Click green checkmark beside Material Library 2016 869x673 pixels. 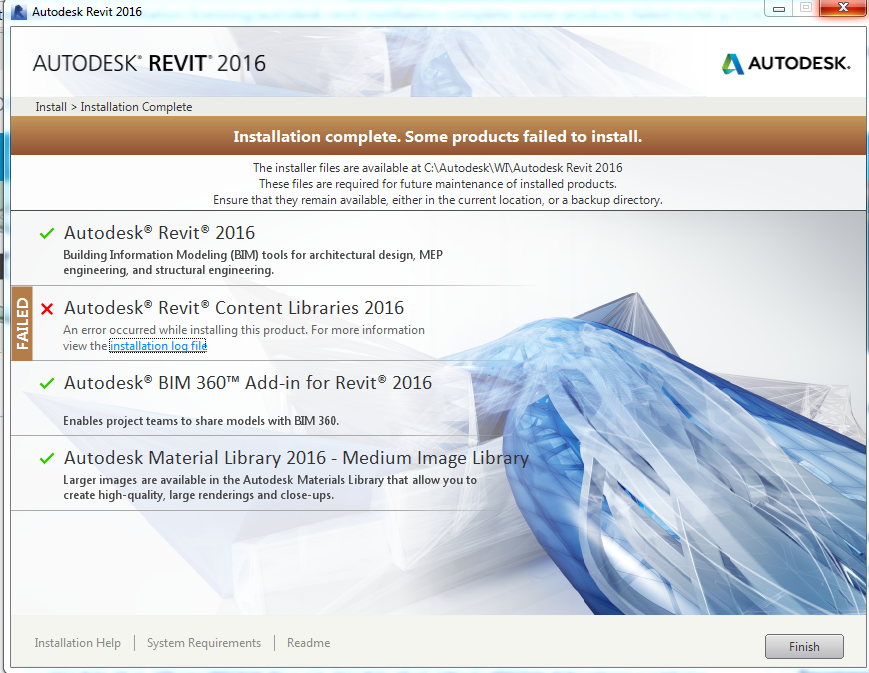pos(47,458)
